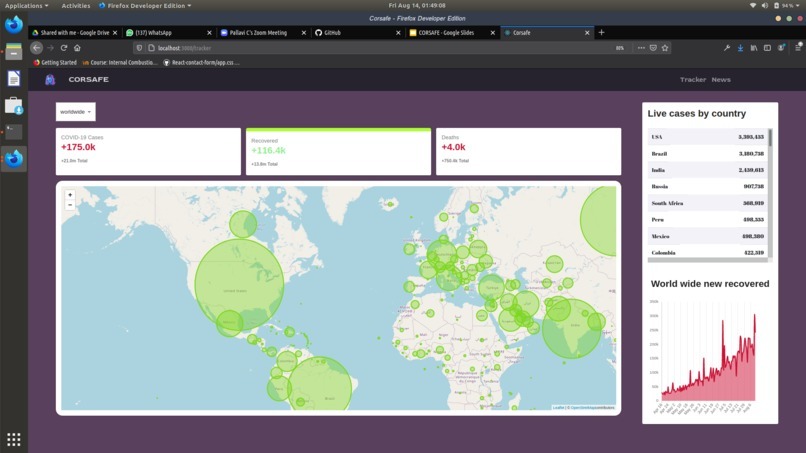The image size is (806, 453).
Task: Click the Leaflet attribution link
Action: pyautogui.click(x=558, y=408)
